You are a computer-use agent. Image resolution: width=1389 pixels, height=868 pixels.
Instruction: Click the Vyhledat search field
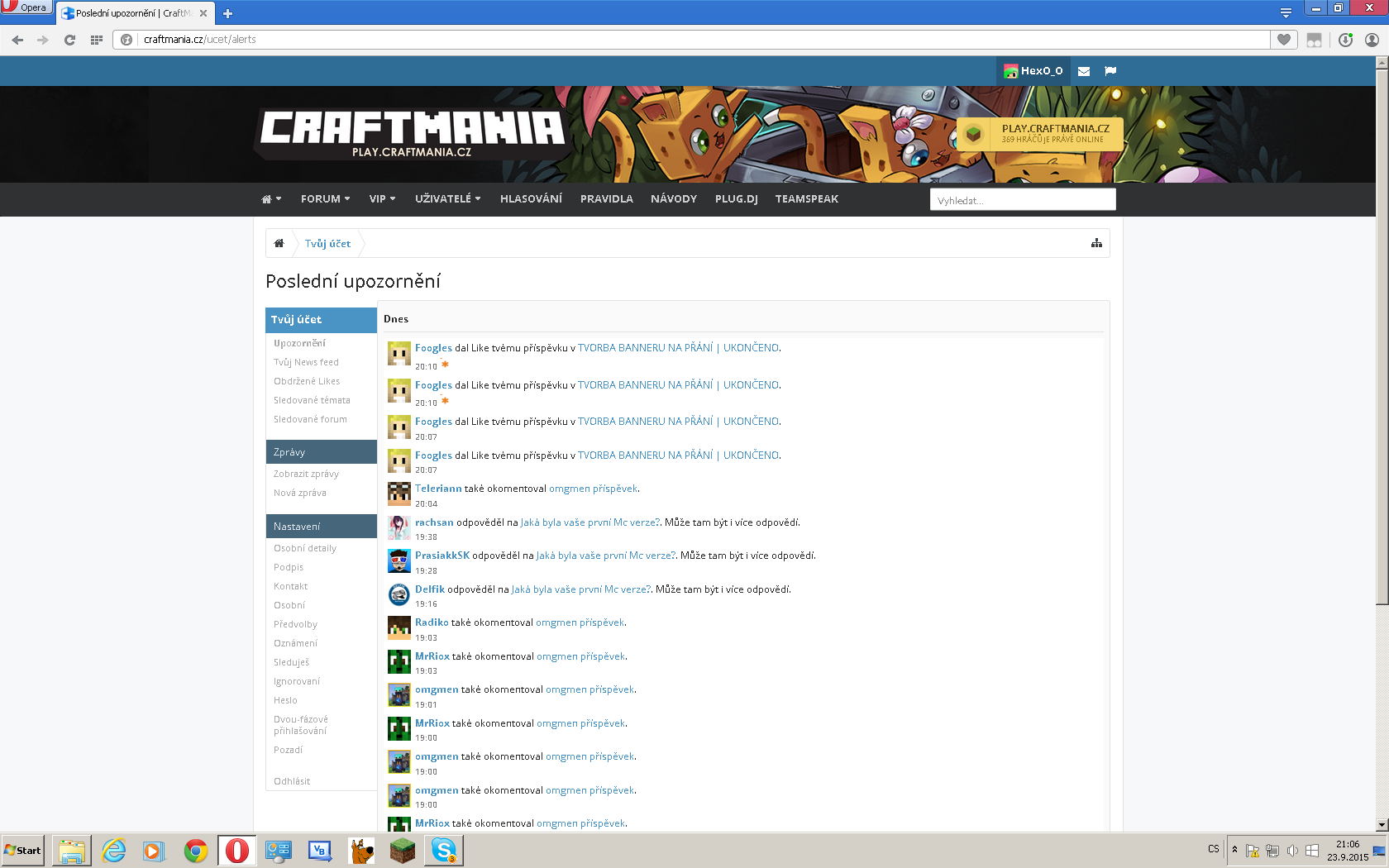pos(1022,200)
